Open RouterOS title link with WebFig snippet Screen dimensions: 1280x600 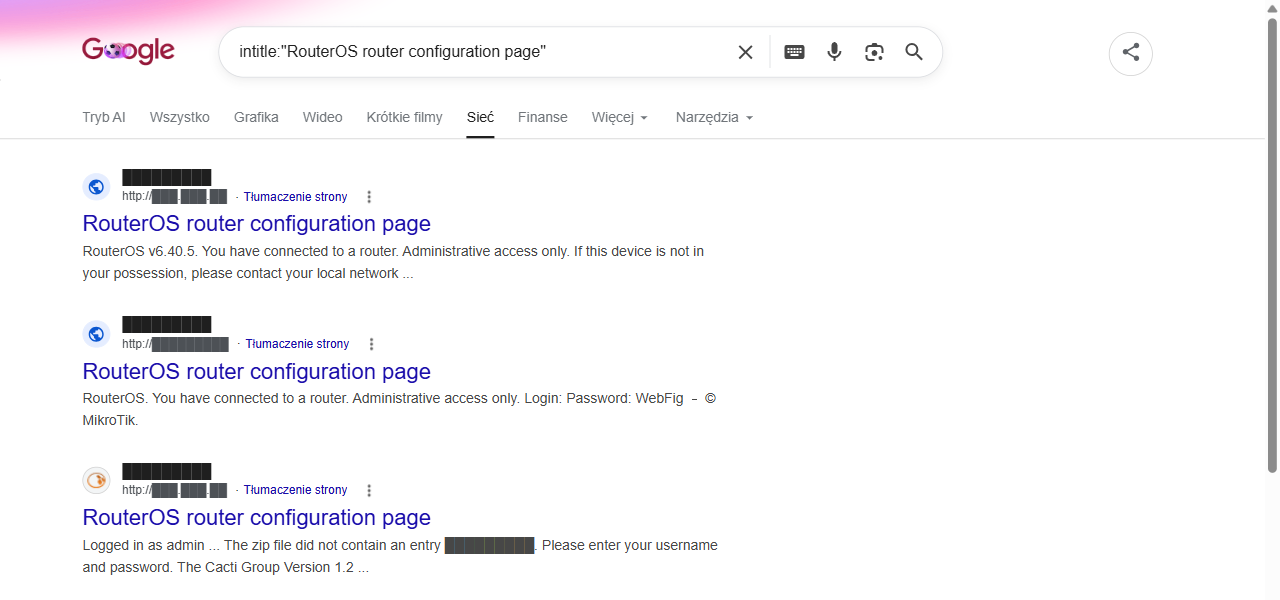pyautogui.click(x=256, y=371)
